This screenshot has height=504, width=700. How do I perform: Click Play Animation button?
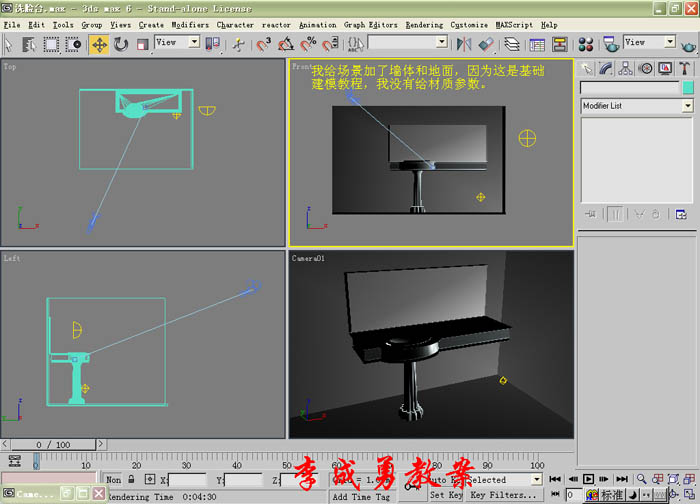coord(588,479)
